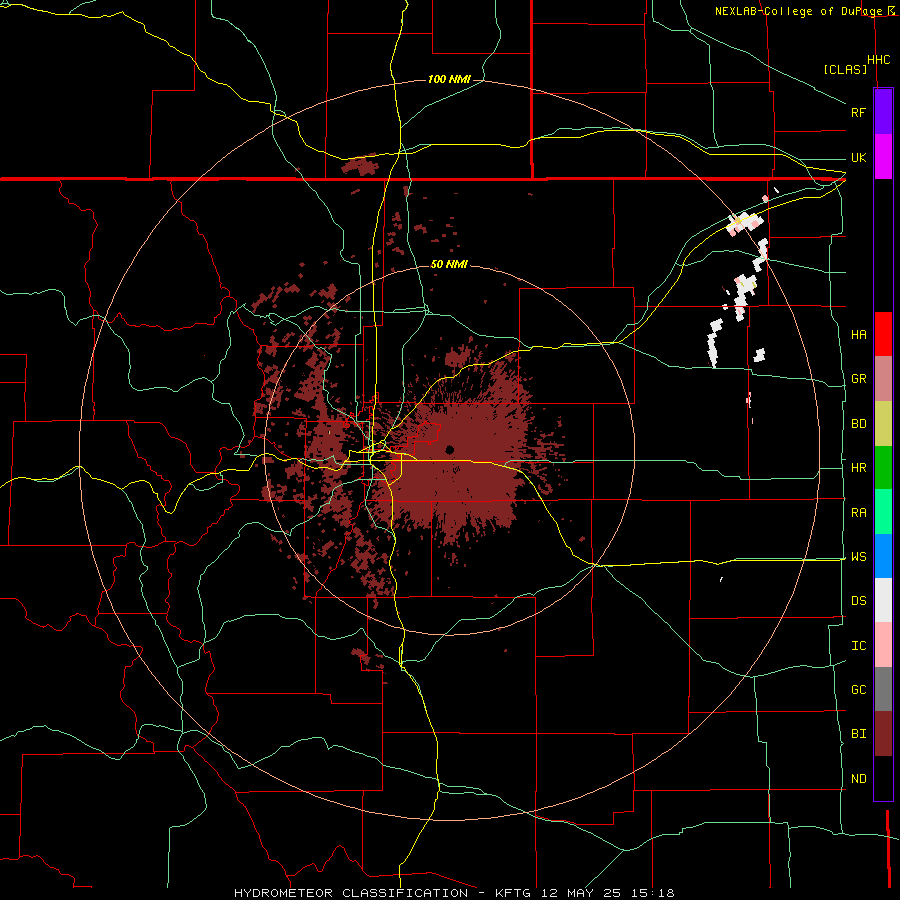Click the ND black legend swatch

883,778
